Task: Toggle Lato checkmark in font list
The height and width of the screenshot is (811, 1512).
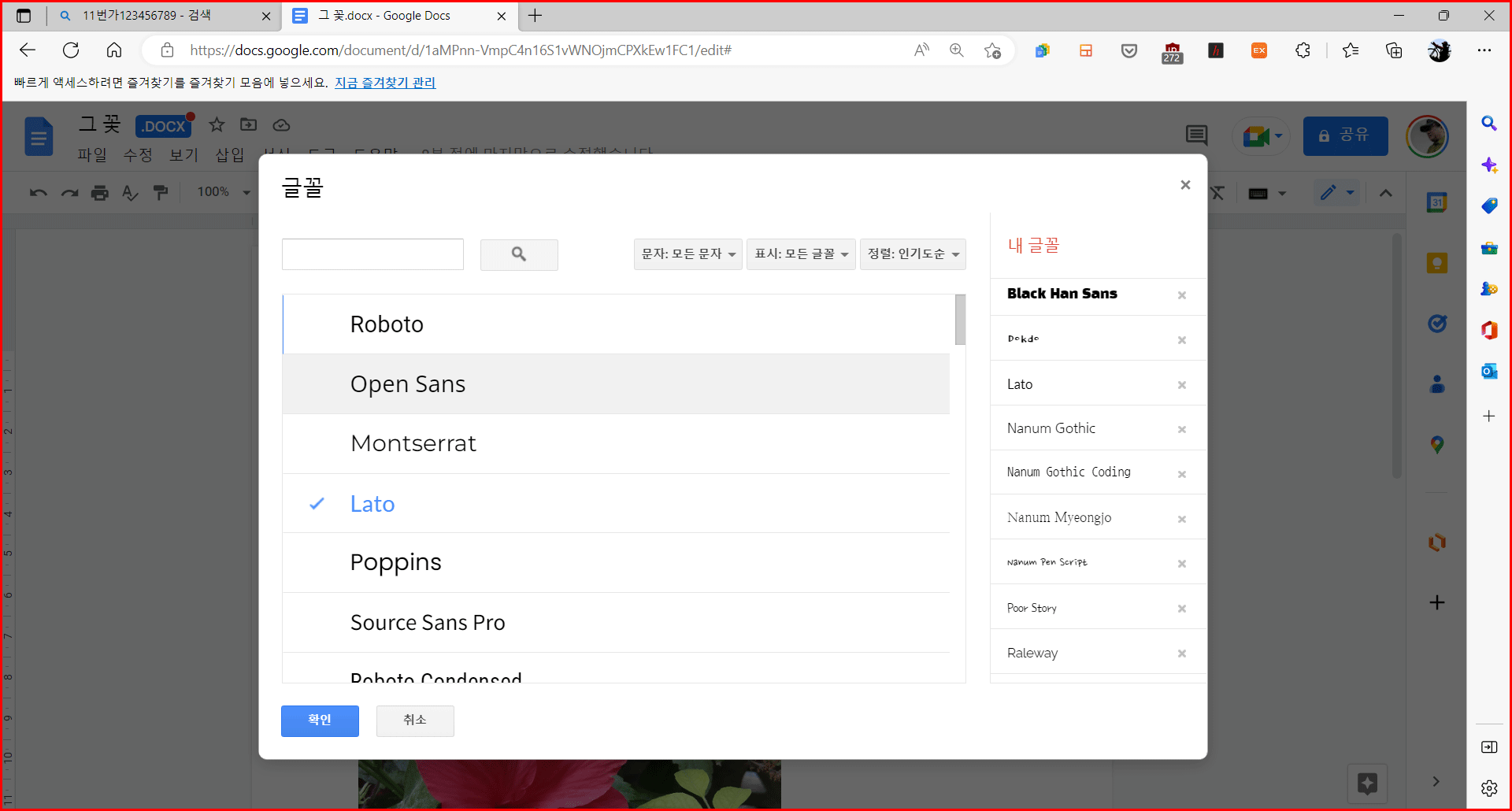Action: [317, 504]
